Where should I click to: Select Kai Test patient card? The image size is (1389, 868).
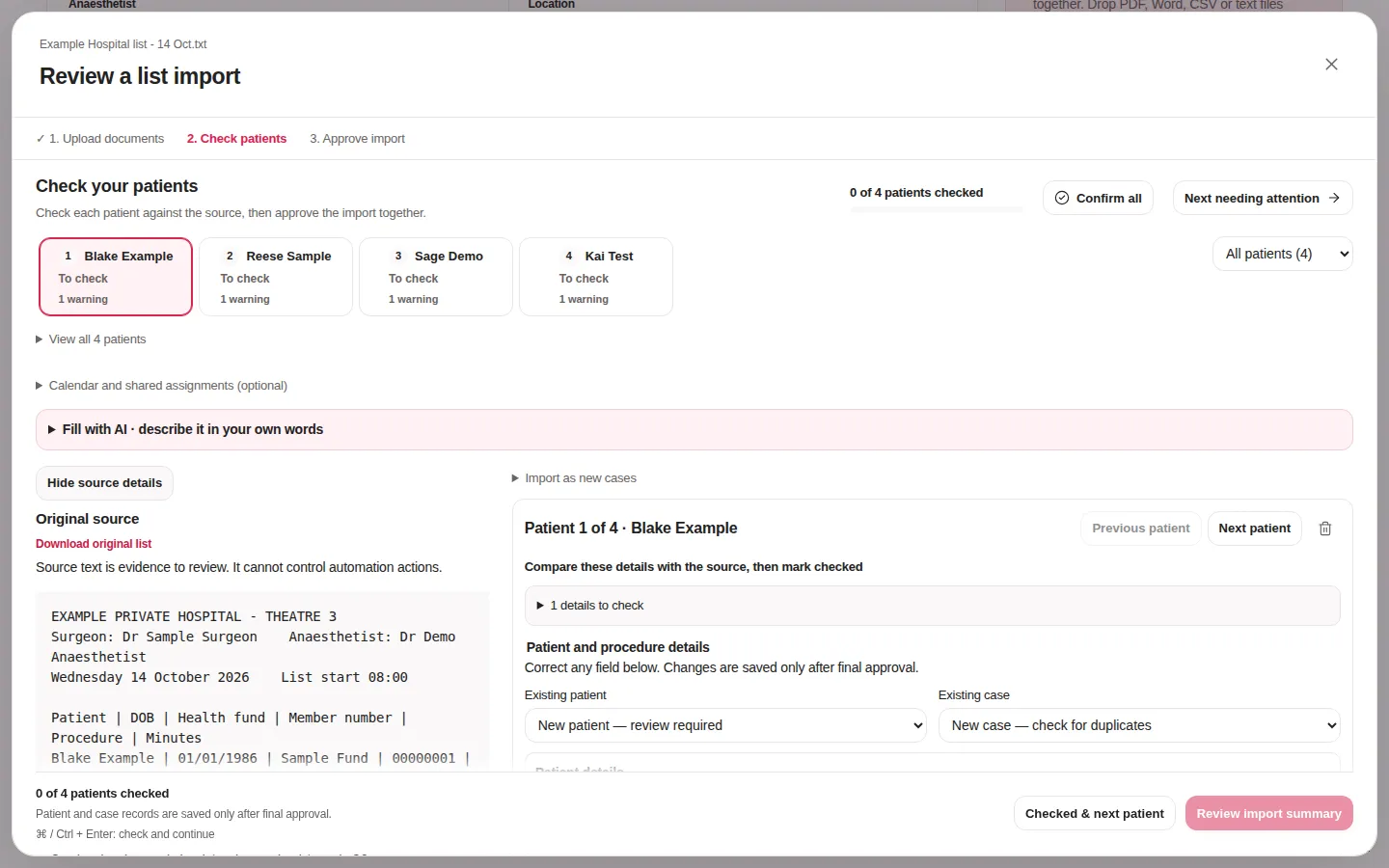click(x=596, y=277)
